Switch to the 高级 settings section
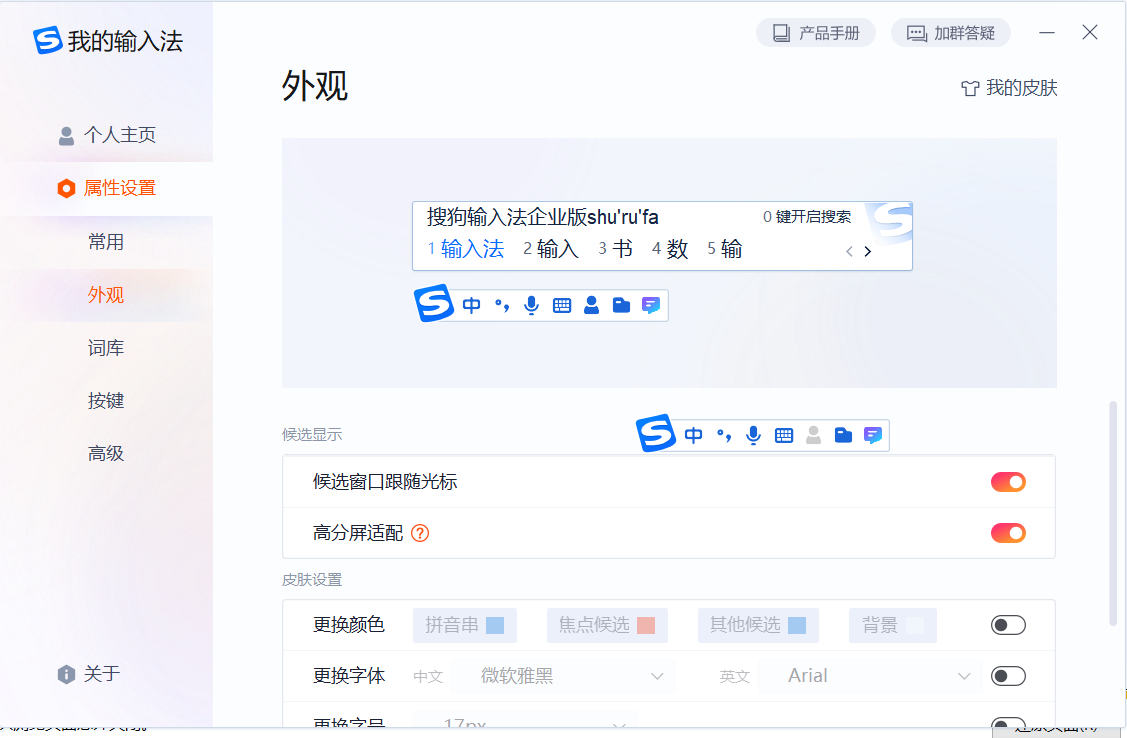This screenshot has height=738, width=1127. 106,453
